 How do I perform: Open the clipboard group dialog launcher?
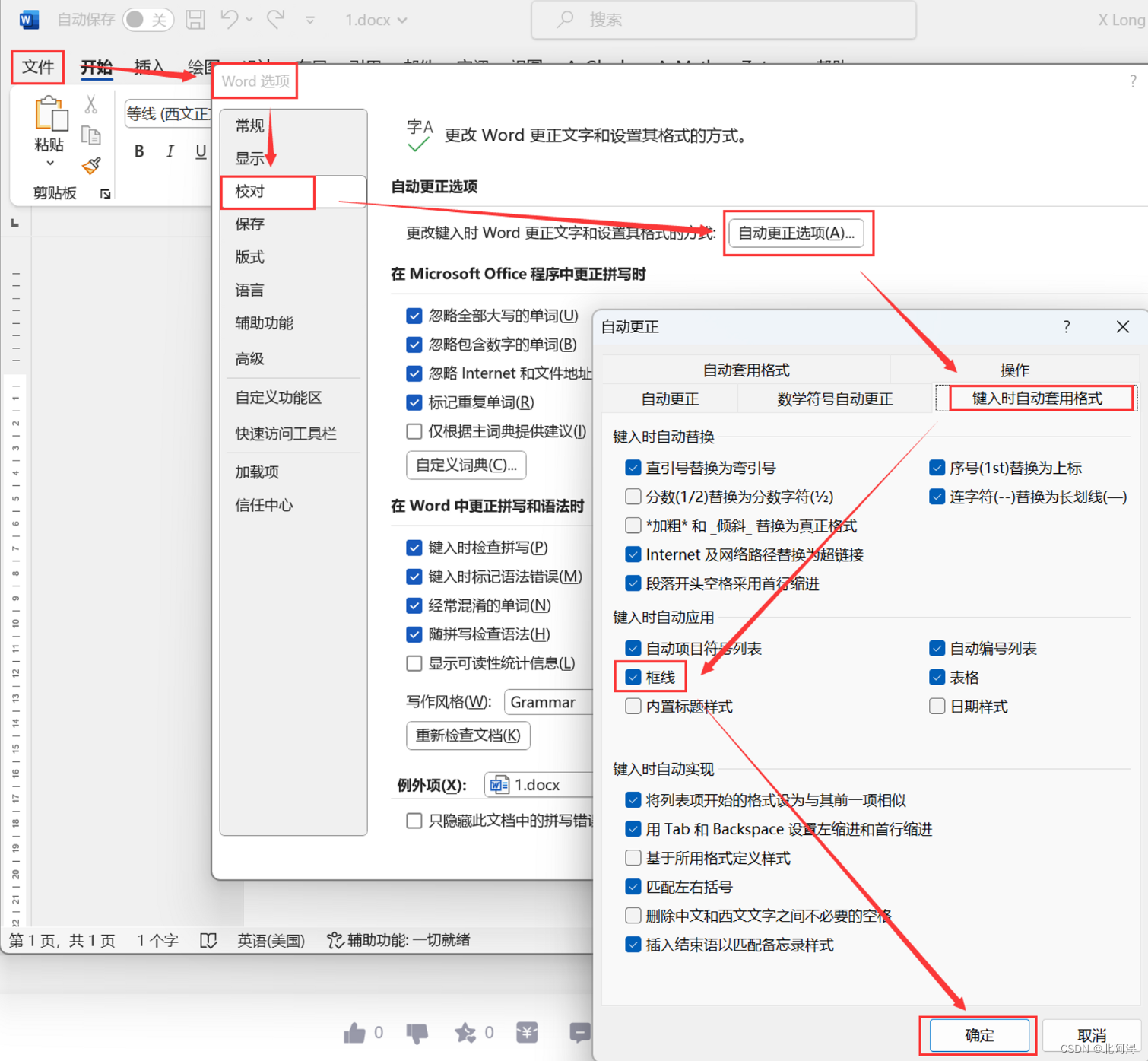tap(106, 194)
